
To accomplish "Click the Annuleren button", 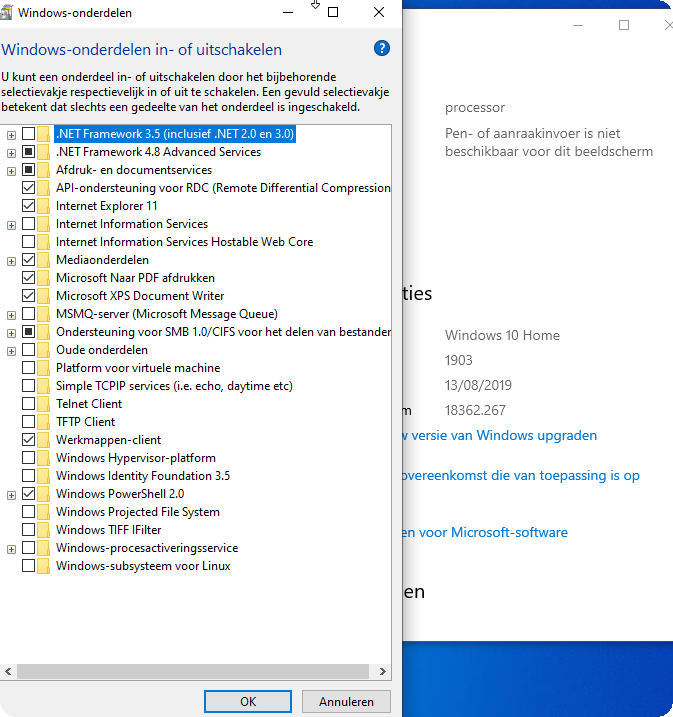I will [346, 702].
